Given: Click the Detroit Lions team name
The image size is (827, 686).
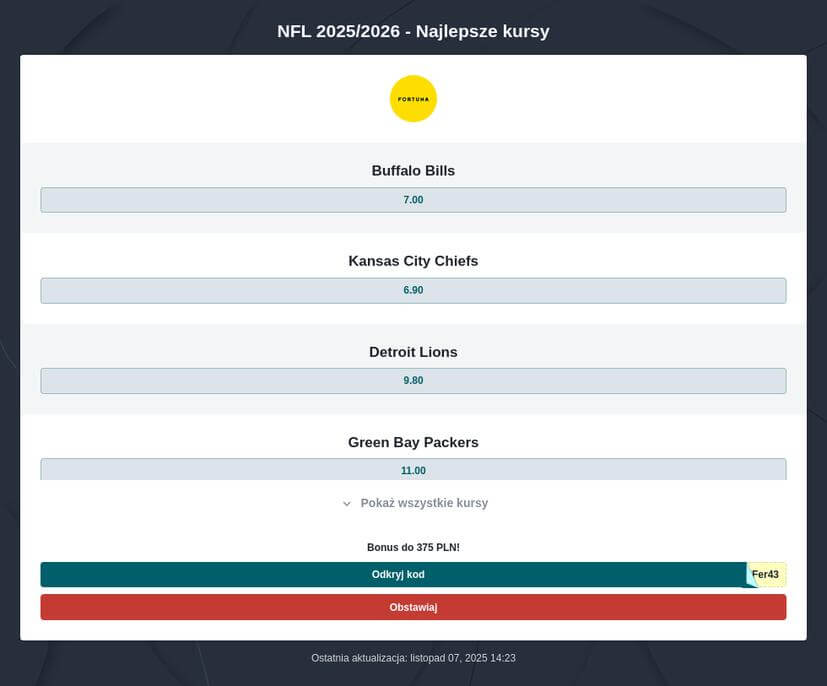Looking at the screenshot, I should point(413,352).
